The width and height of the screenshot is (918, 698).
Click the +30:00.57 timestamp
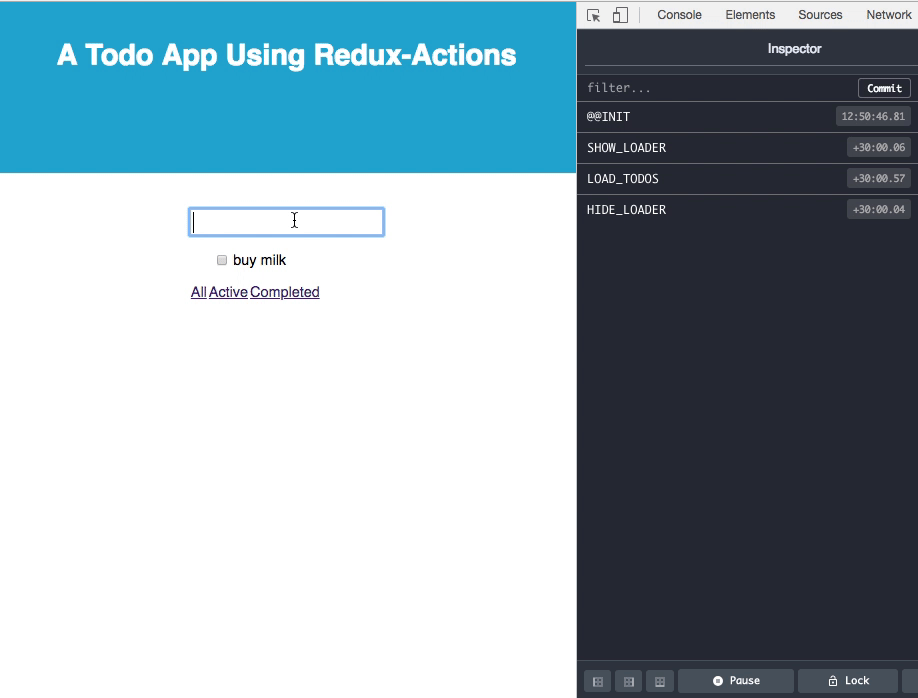879,179
